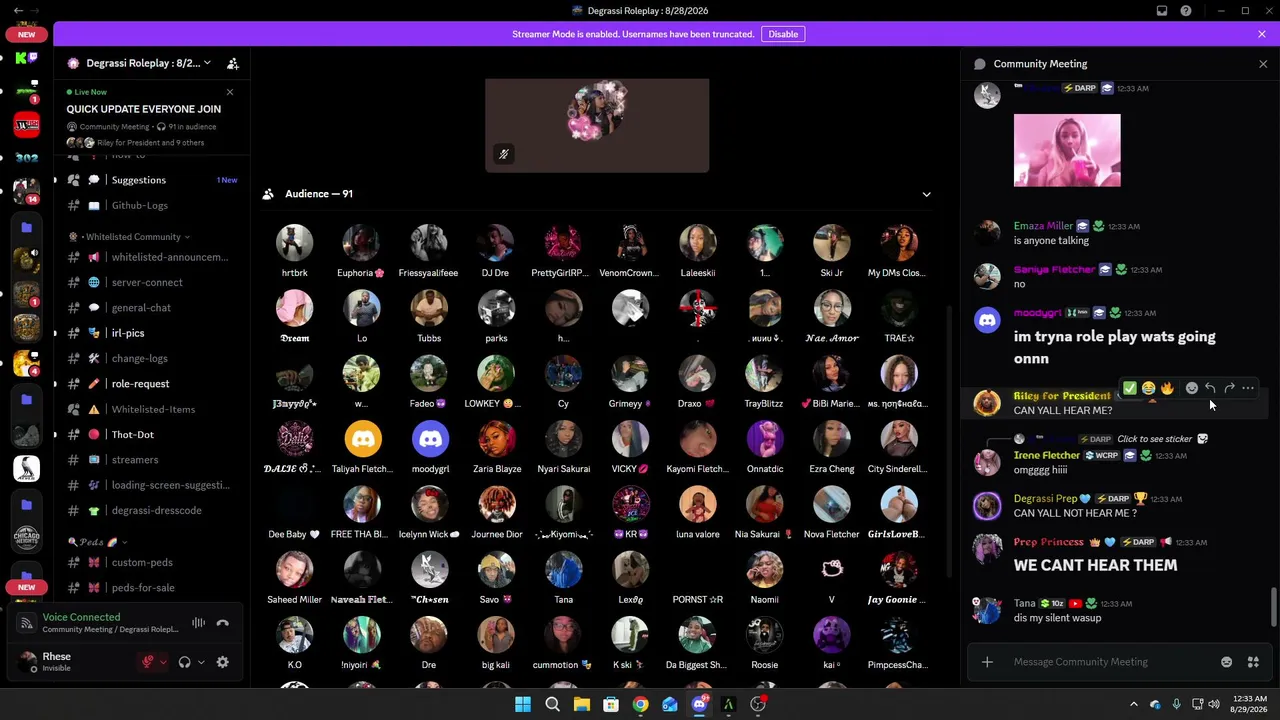Click the speaker tile mute indicator
1280x720 pixels.
504,154
